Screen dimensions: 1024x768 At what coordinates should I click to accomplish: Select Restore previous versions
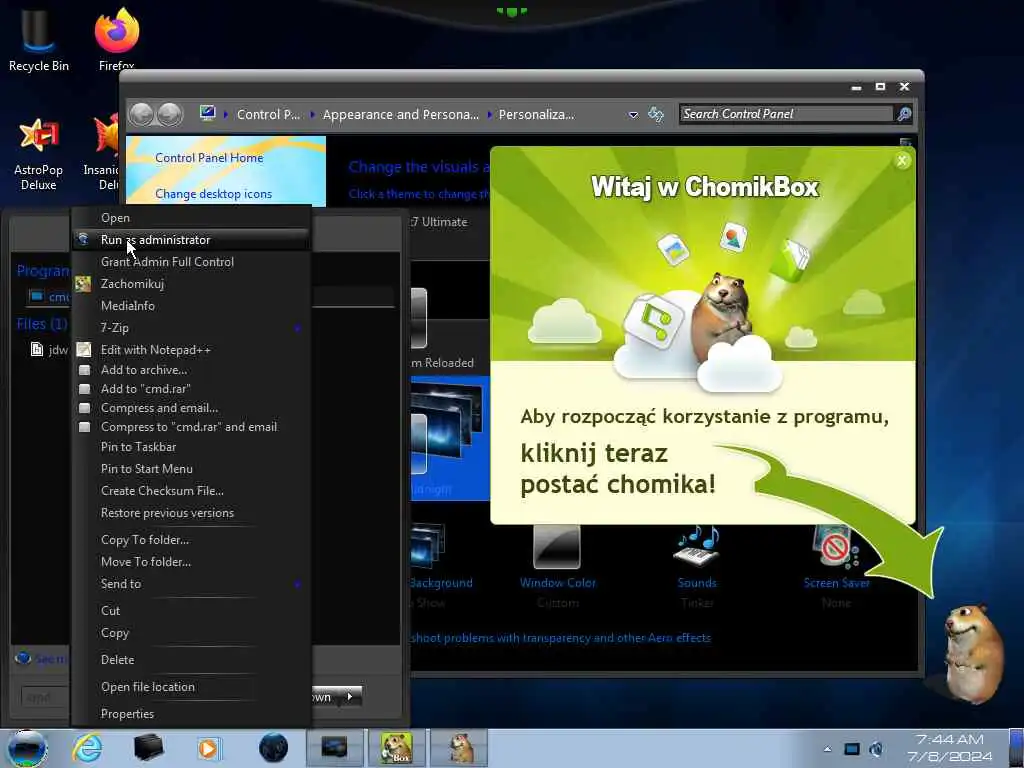[x=191, y=513]
